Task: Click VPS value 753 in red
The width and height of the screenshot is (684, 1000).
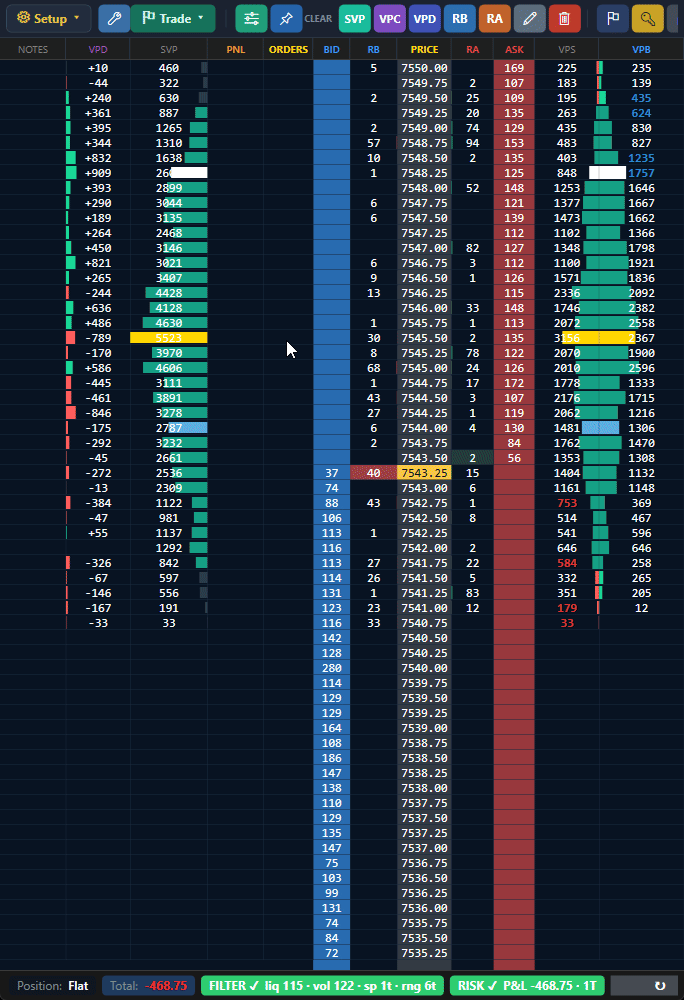Action: [x=567, y=503]
